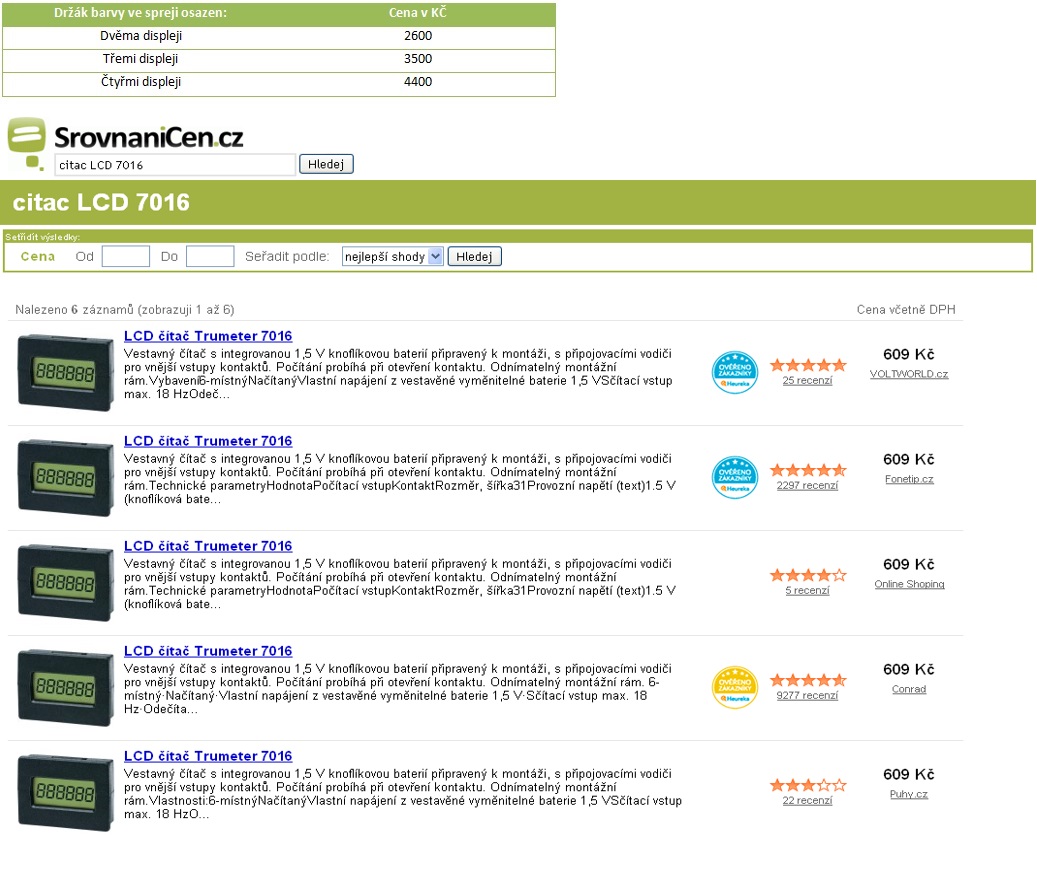Click the Od minimum price field

(126, 257)
